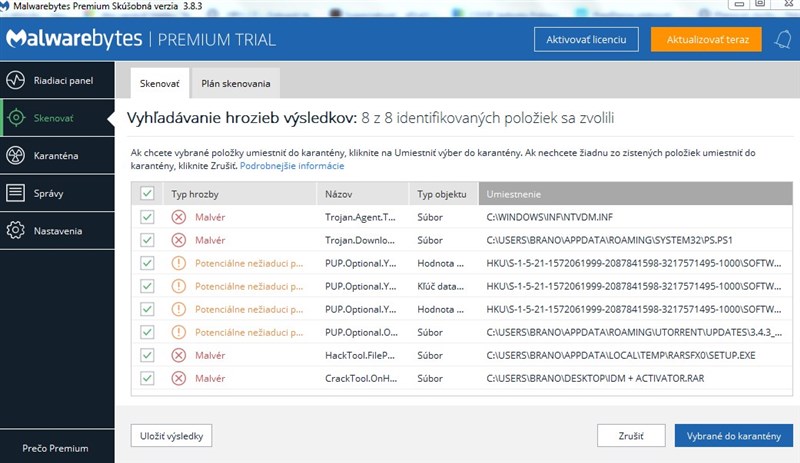Click the C:\WINDOWS\INF\NTVDM.INF location
Viewport: 800px width, 463px height.
pyautogui.click(x=549, y=217)
